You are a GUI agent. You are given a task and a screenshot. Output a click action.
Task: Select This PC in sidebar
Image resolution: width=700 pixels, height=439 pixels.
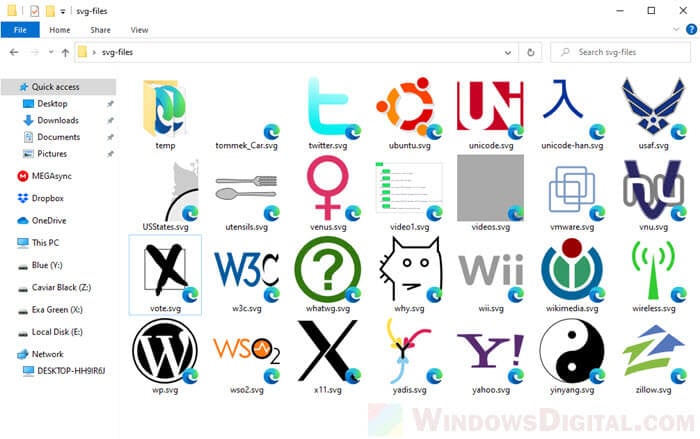point(45,243)
